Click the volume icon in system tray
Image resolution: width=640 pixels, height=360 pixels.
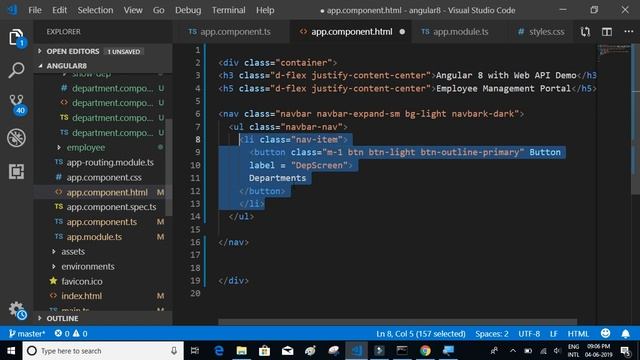(557, 351)
